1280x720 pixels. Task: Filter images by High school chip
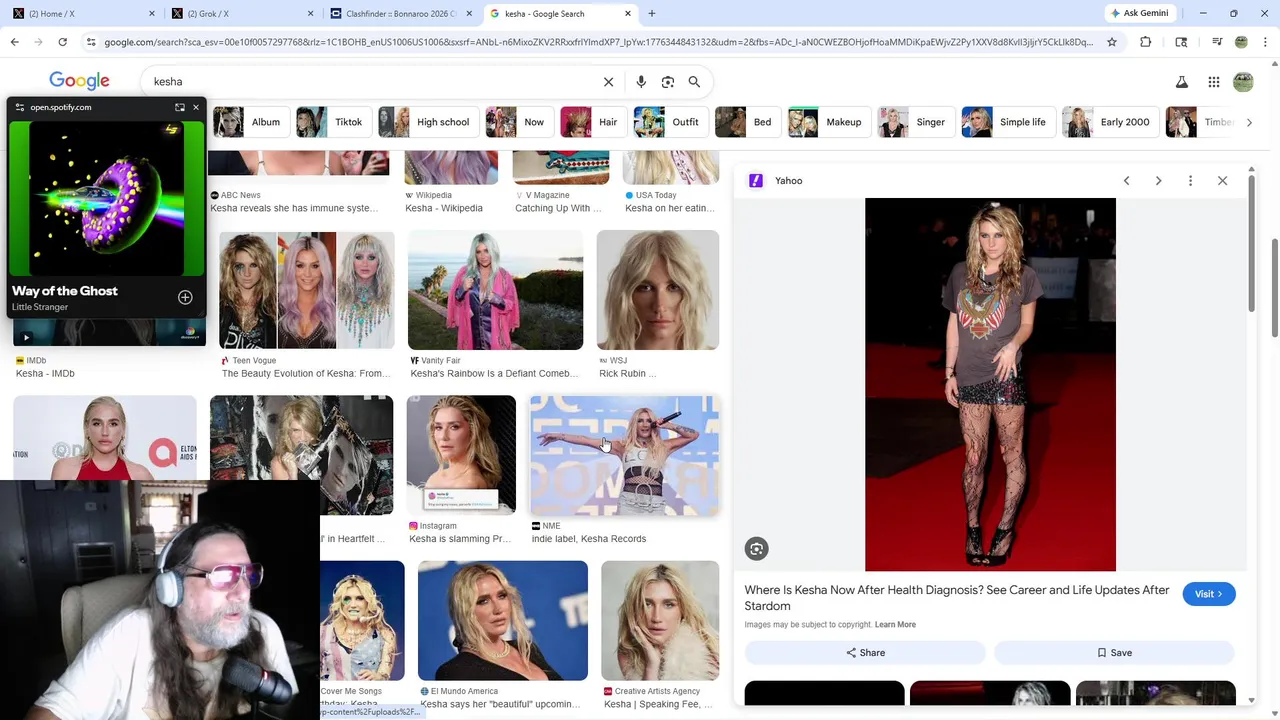point(428,122)
